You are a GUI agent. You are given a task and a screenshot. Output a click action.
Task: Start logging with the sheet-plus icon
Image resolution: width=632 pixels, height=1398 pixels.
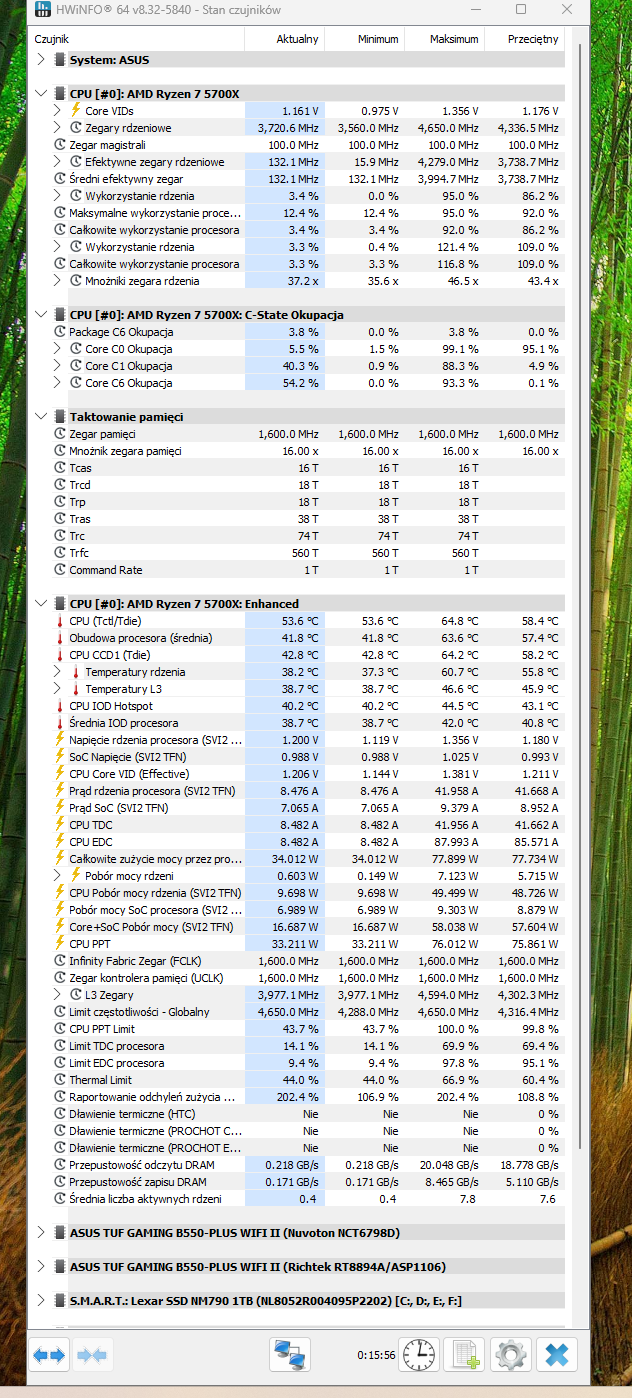click(464, 1355)
